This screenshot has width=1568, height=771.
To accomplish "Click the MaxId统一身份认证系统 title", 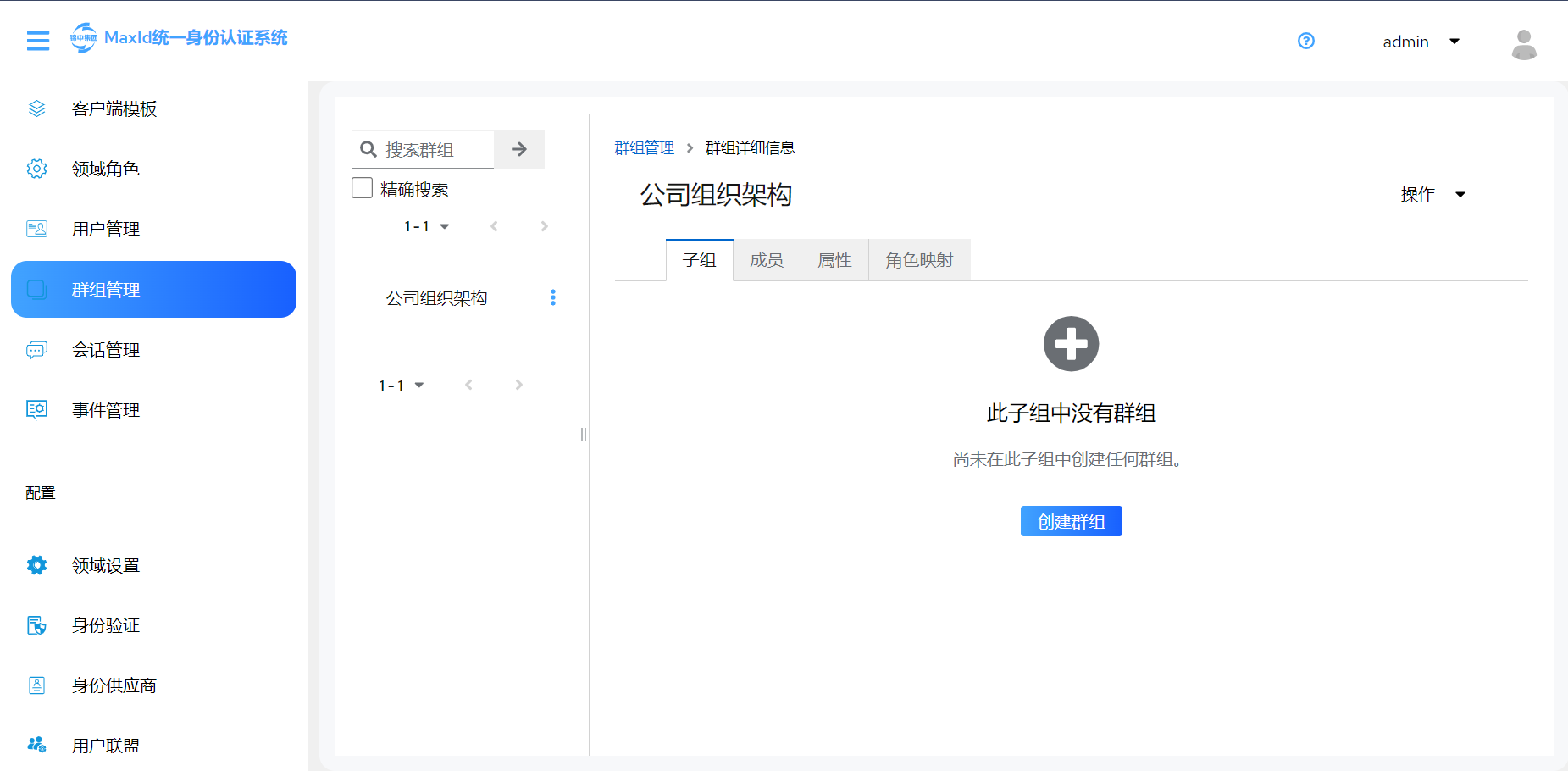I will click(x=196, y=37).
